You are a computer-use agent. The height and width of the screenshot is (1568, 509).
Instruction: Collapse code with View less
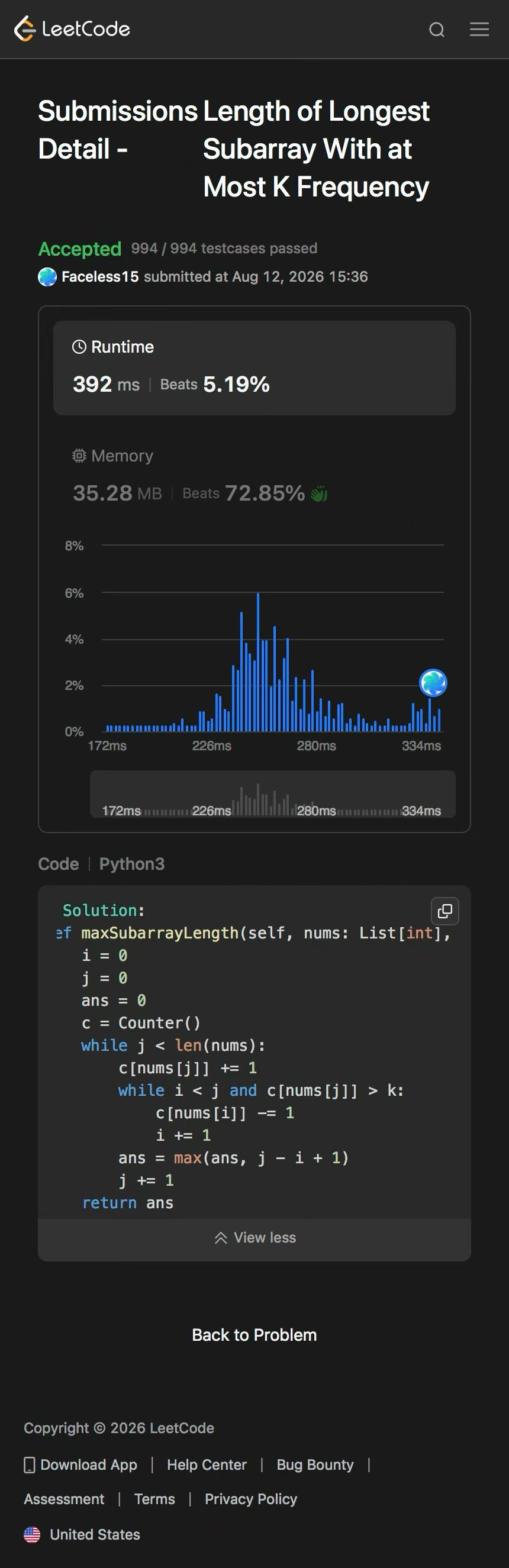point(254,1237)
